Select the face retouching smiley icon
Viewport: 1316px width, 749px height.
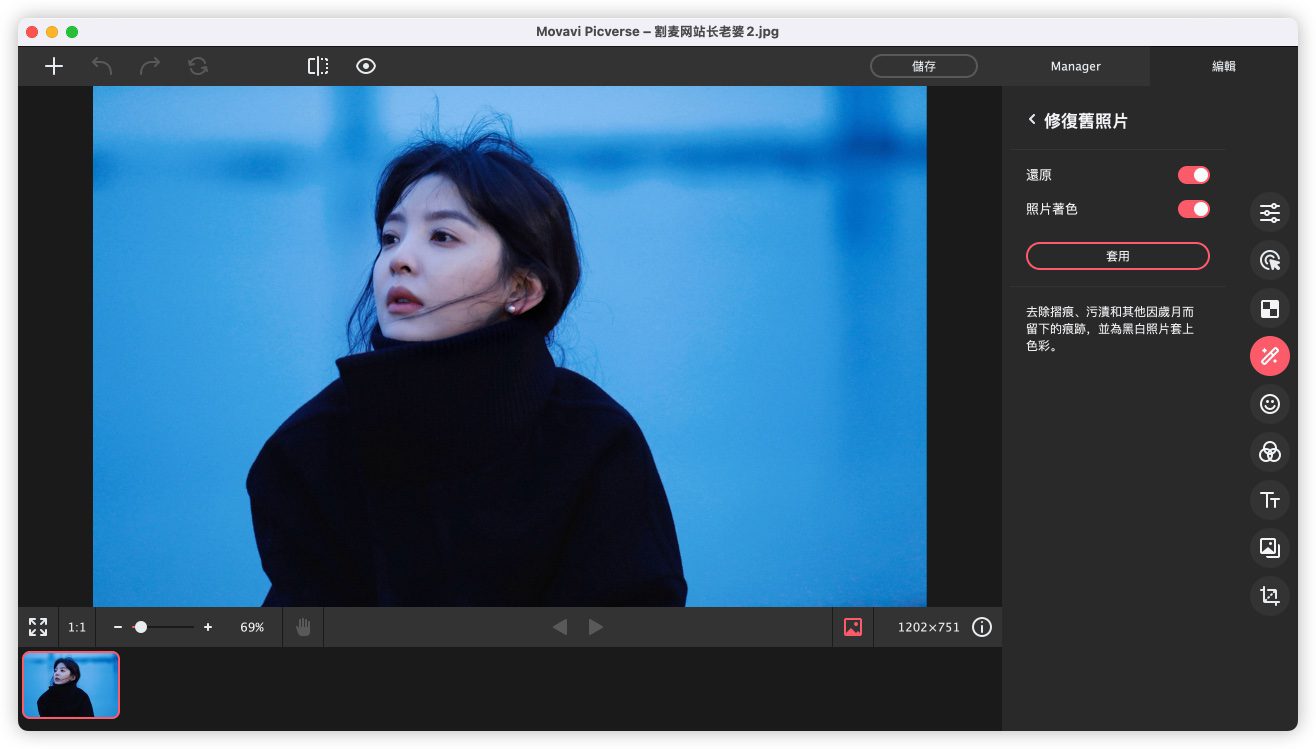tap(1269, 404)
